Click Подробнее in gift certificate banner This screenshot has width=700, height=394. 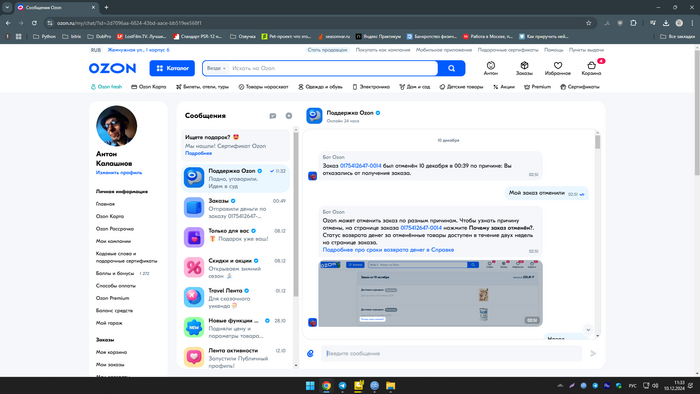(x=199, y=153)
